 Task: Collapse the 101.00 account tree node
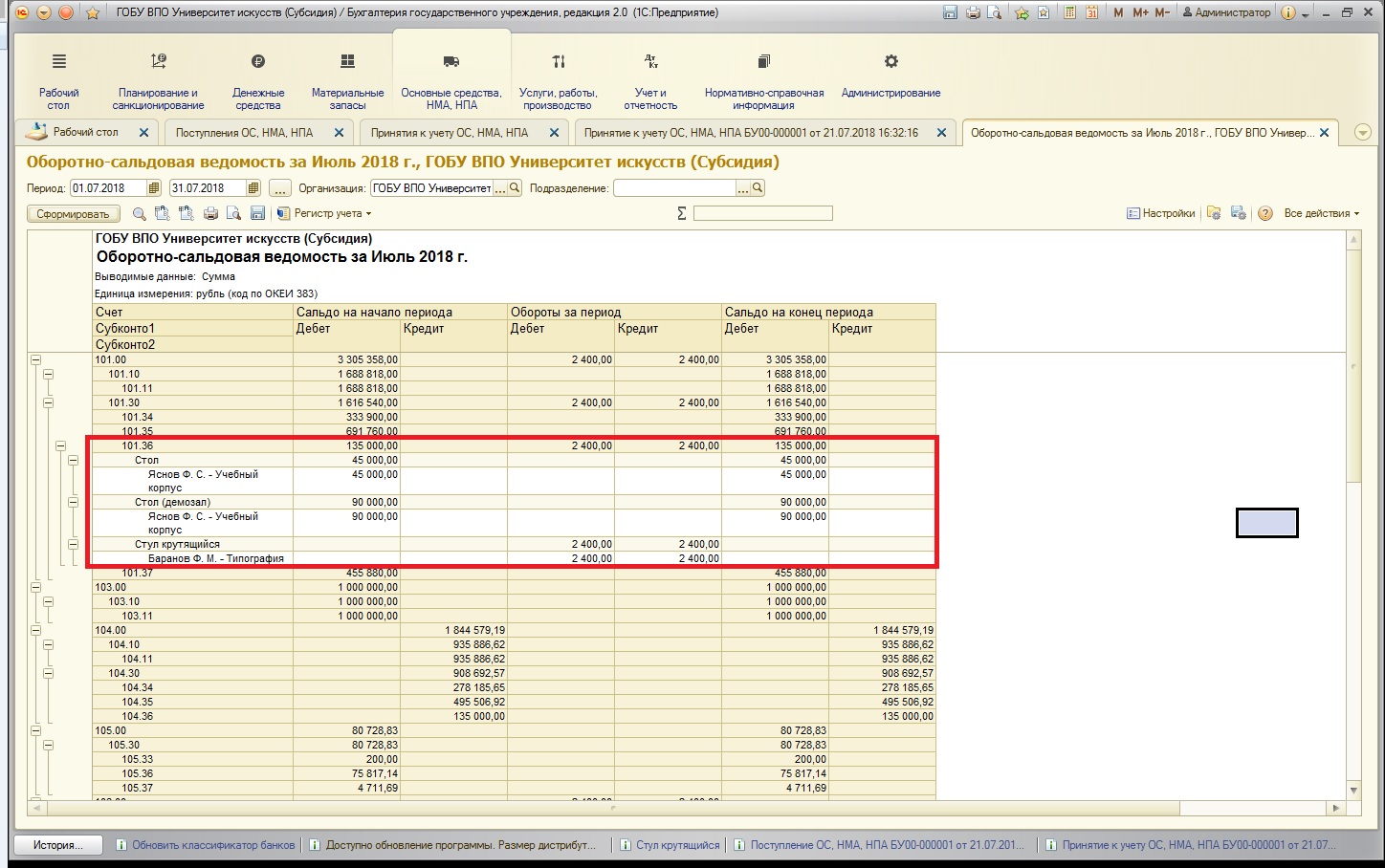[x=35, y=360]
